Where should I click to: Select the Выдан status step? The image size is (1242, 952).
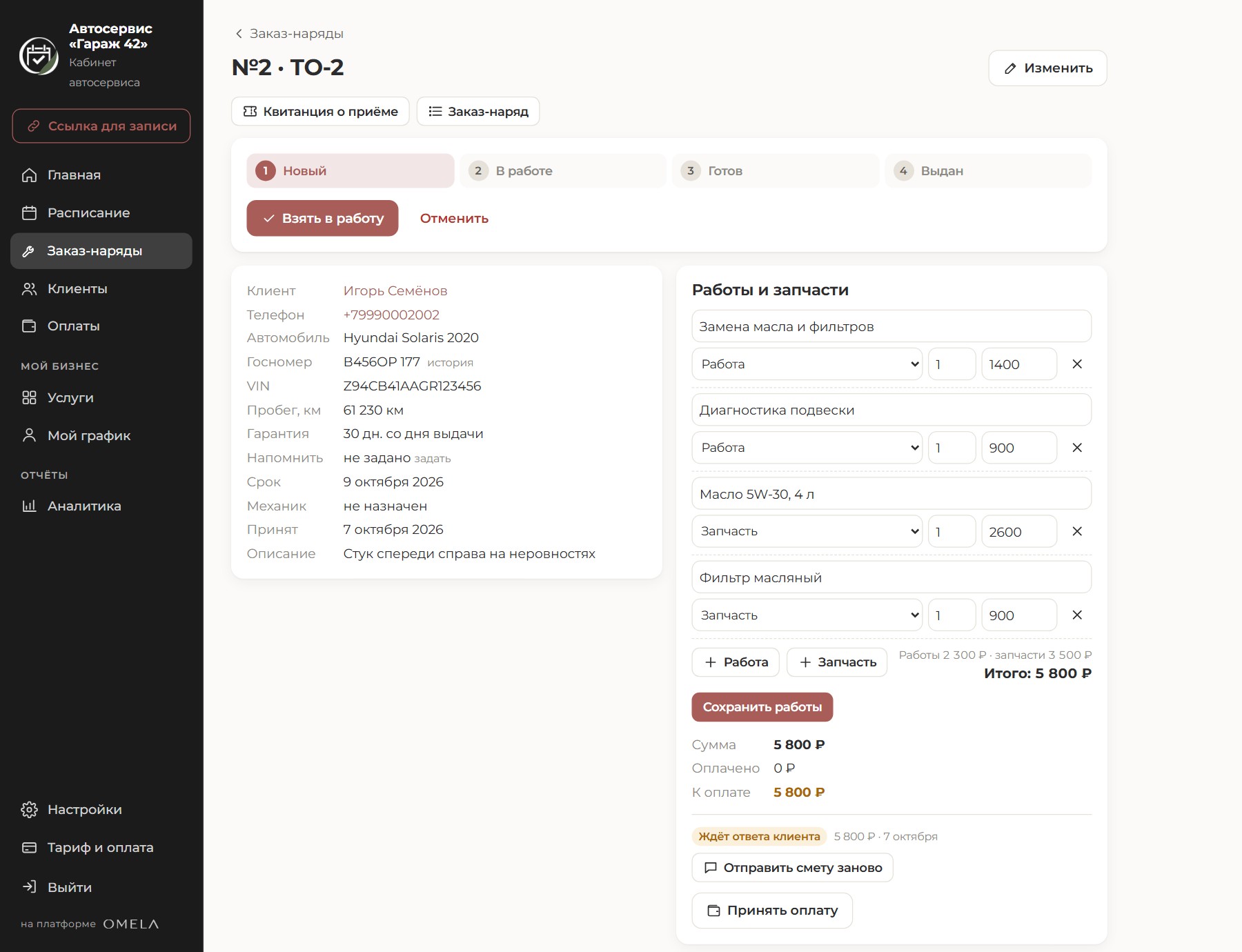pos(988,171)
